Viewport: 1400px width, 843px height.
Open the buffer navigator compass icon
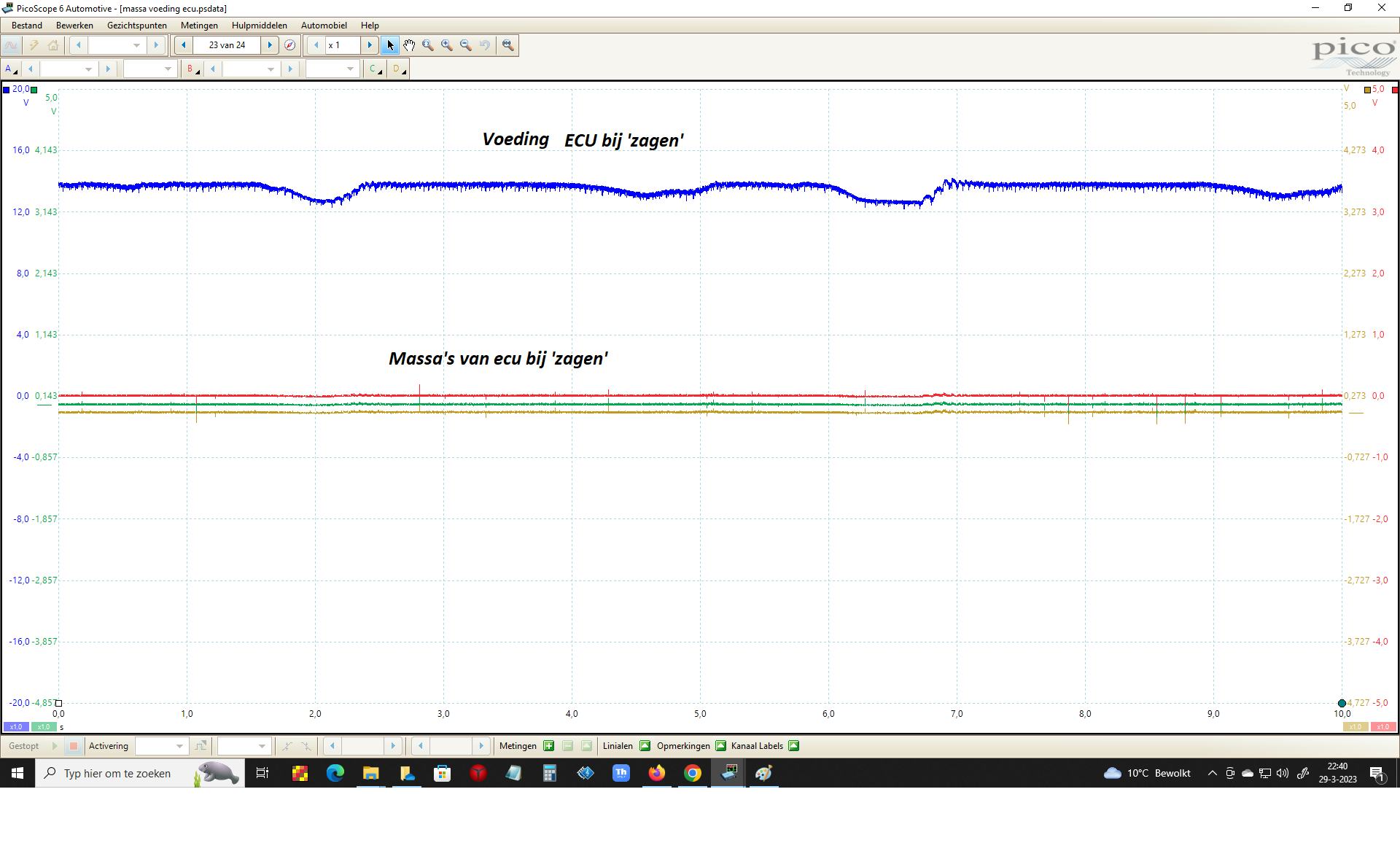[289, 45]
